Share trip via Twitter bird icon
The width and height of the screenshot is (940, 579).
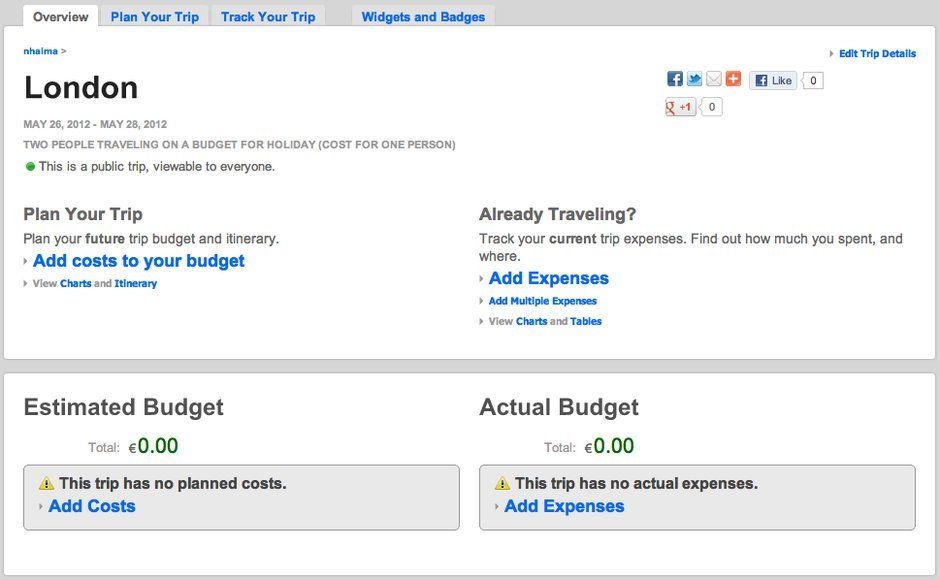pos(694,79)
